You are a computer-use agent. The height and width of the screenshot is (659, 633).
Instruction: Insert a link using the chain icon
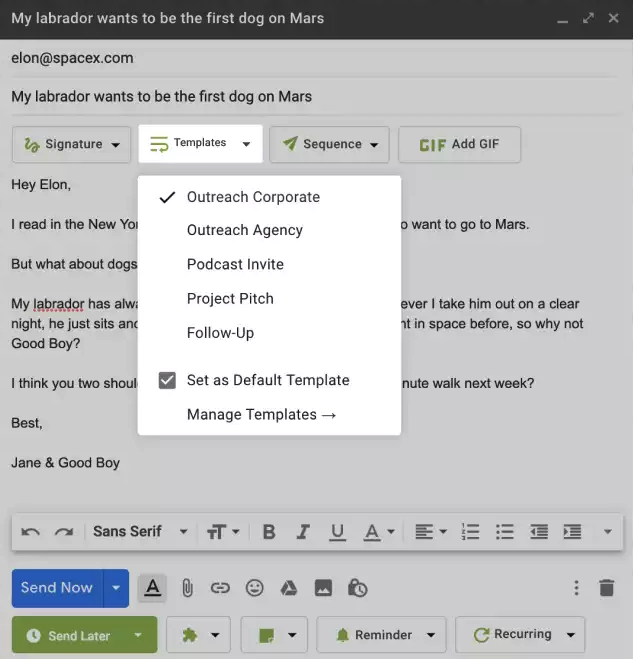coord(220,588)
